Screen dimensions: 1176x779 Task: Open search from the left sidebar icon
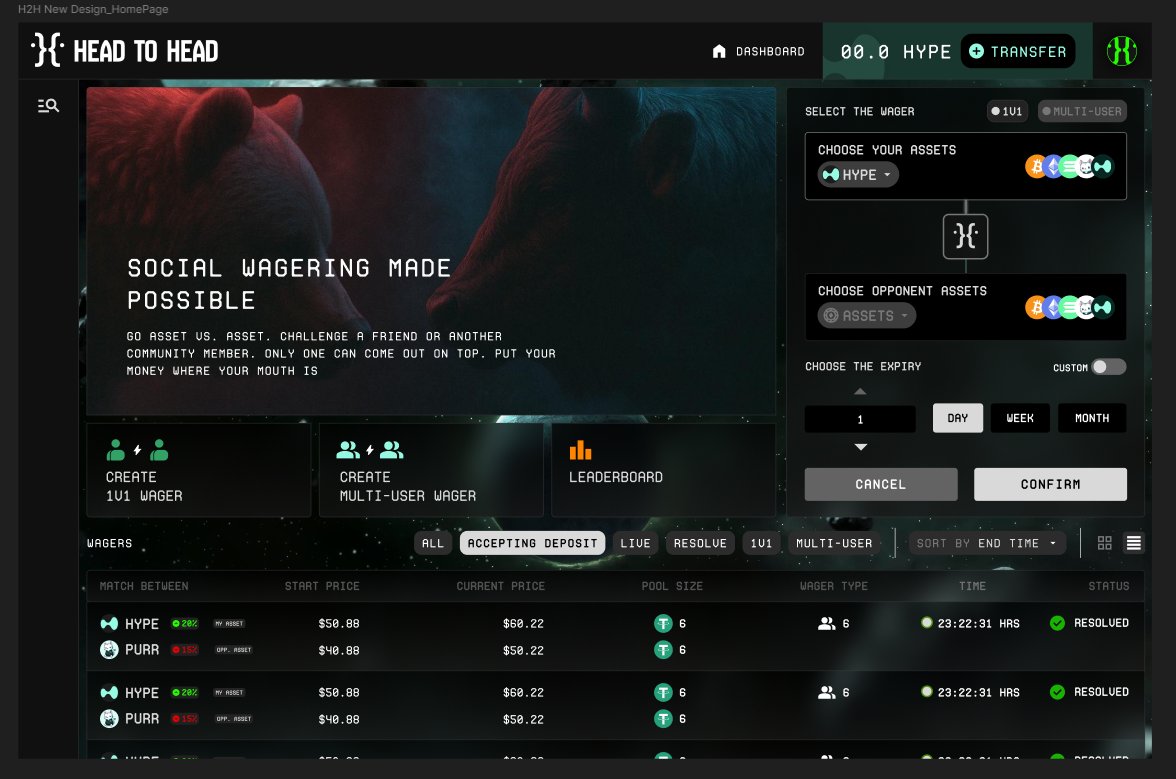click(x=48, y=105)
